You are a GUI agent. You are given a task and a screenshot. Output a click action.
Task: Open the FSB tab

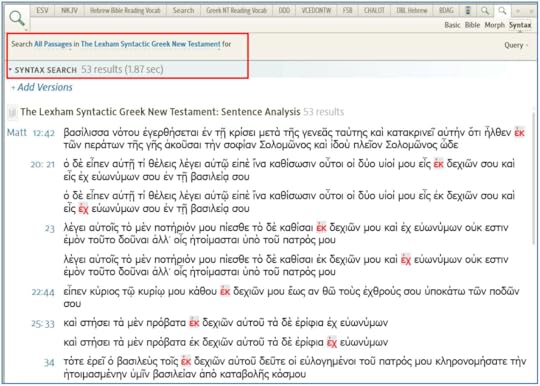pyautogui.click(x=347, y=11)
